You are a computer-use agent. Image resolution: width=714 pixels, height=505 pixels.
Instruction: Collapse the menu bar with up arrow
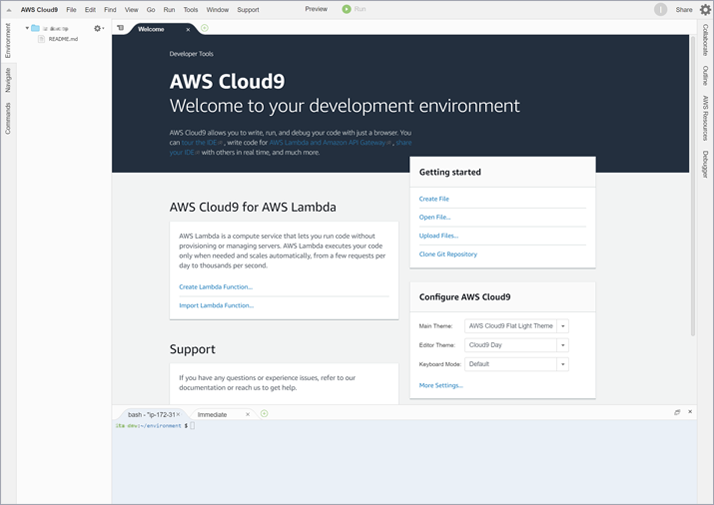click(9, 10)
